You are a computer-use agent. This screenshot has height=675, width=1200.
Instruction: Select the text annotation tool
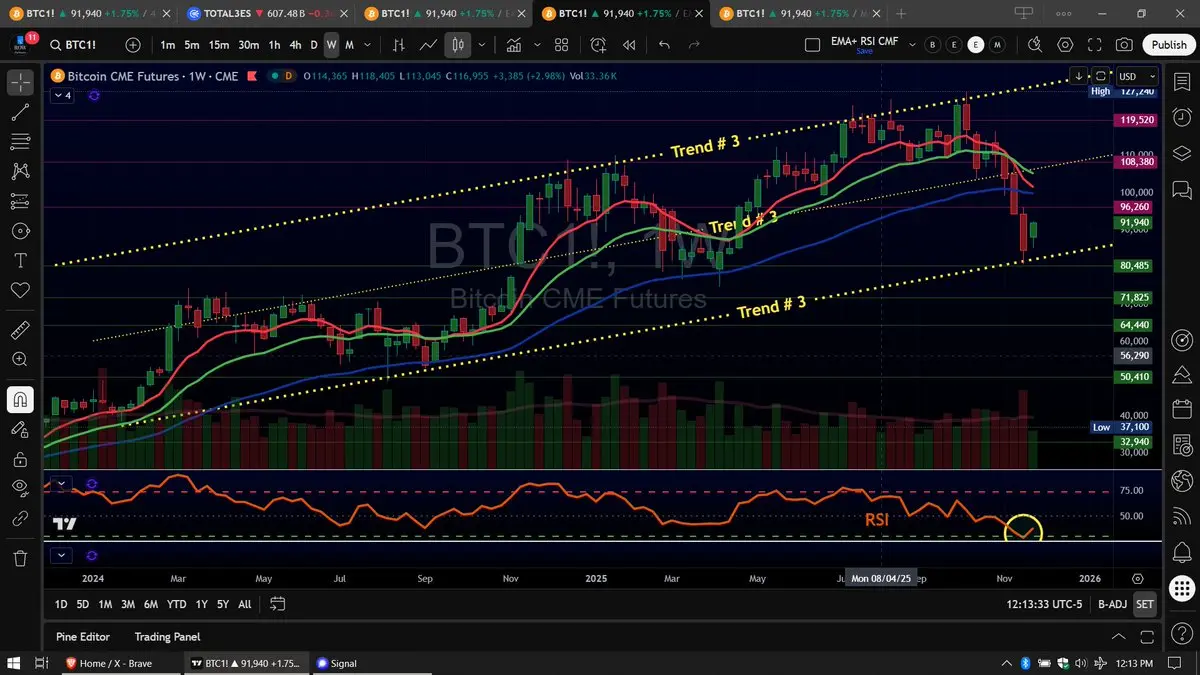pos(20,260)
